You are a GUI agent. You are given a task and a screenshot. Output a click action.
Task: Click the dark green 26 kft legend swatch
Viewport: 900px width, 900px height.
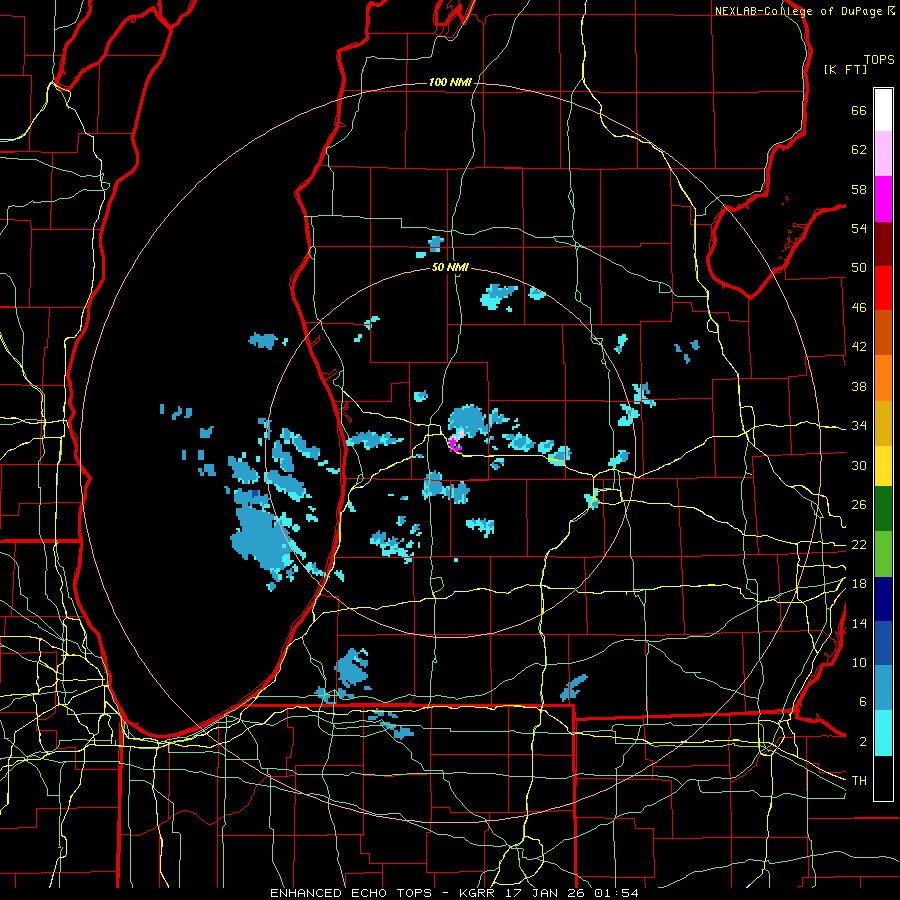(883, 509)
